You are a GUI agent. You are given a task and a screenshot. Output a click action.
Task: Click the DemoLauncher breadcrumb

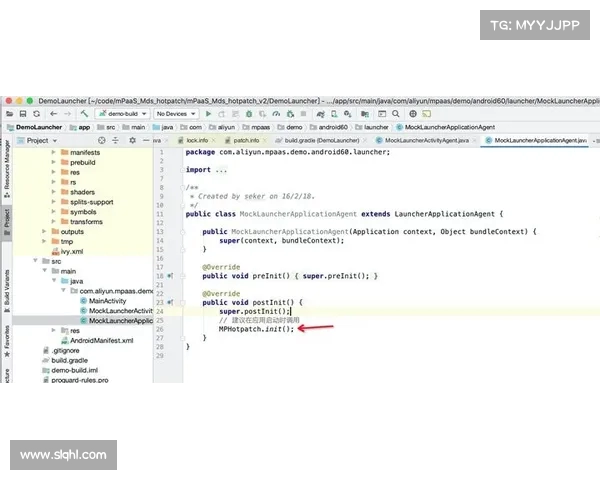[35, 127]
